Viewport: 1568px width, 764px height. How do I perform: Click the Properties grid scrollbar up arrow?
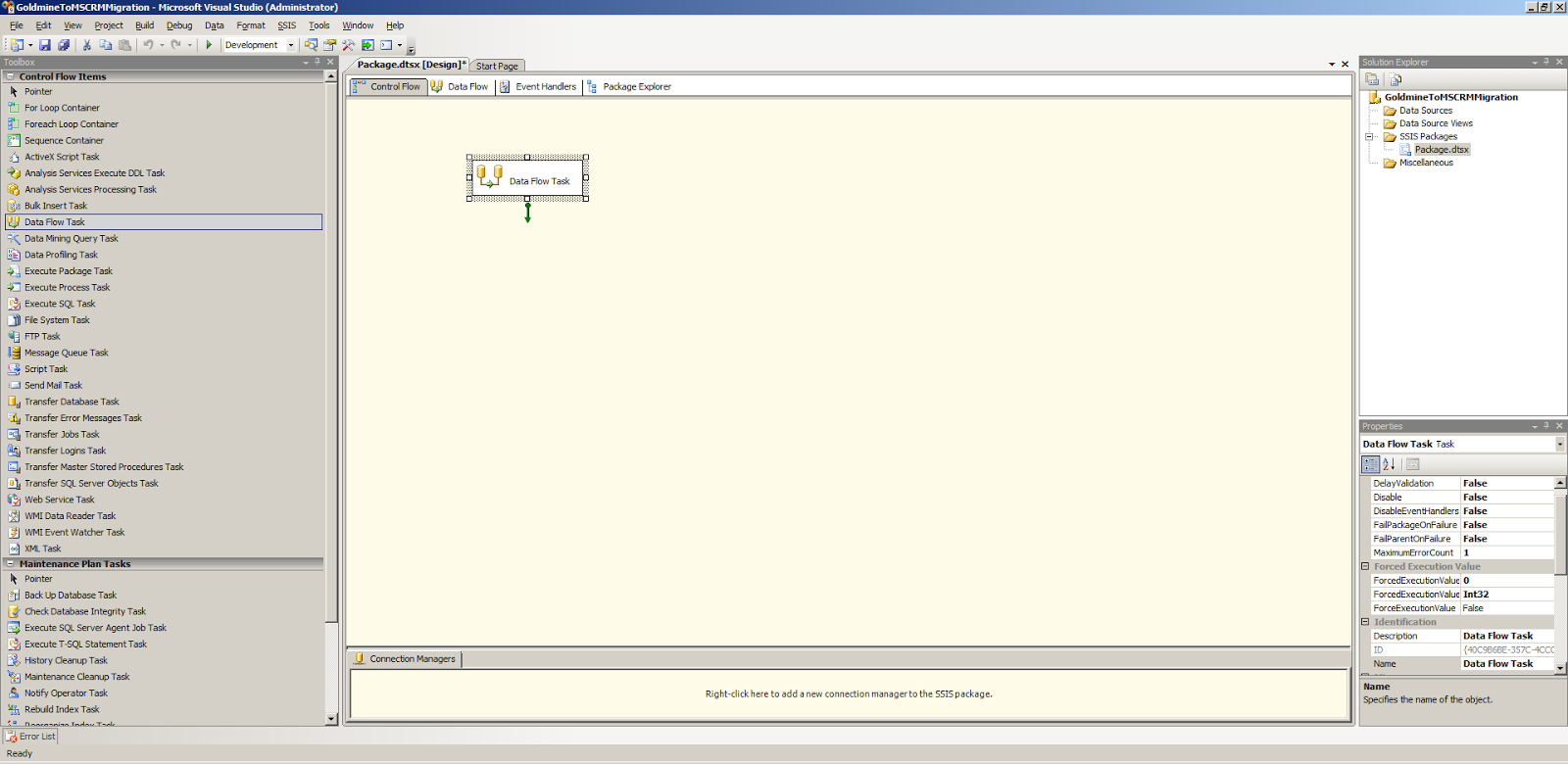pyautogui.click(x=1560, y=483)
